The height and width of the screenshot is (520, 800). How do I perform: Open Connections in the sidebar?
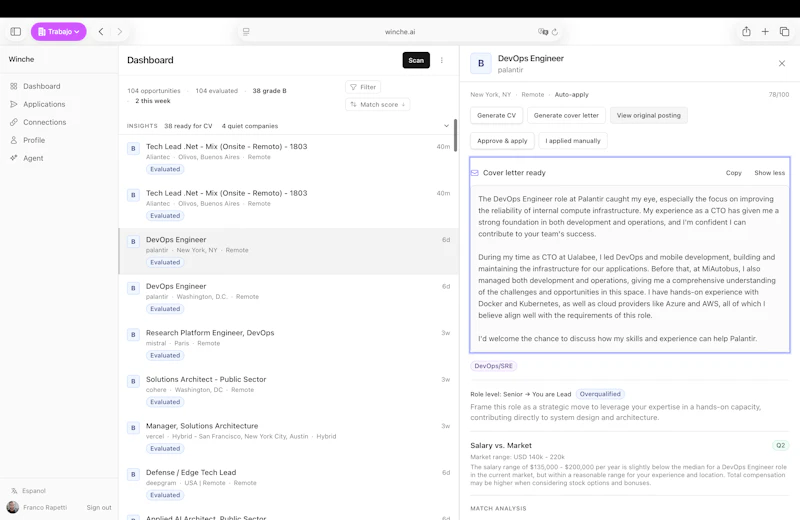click(x=44, y=122)
